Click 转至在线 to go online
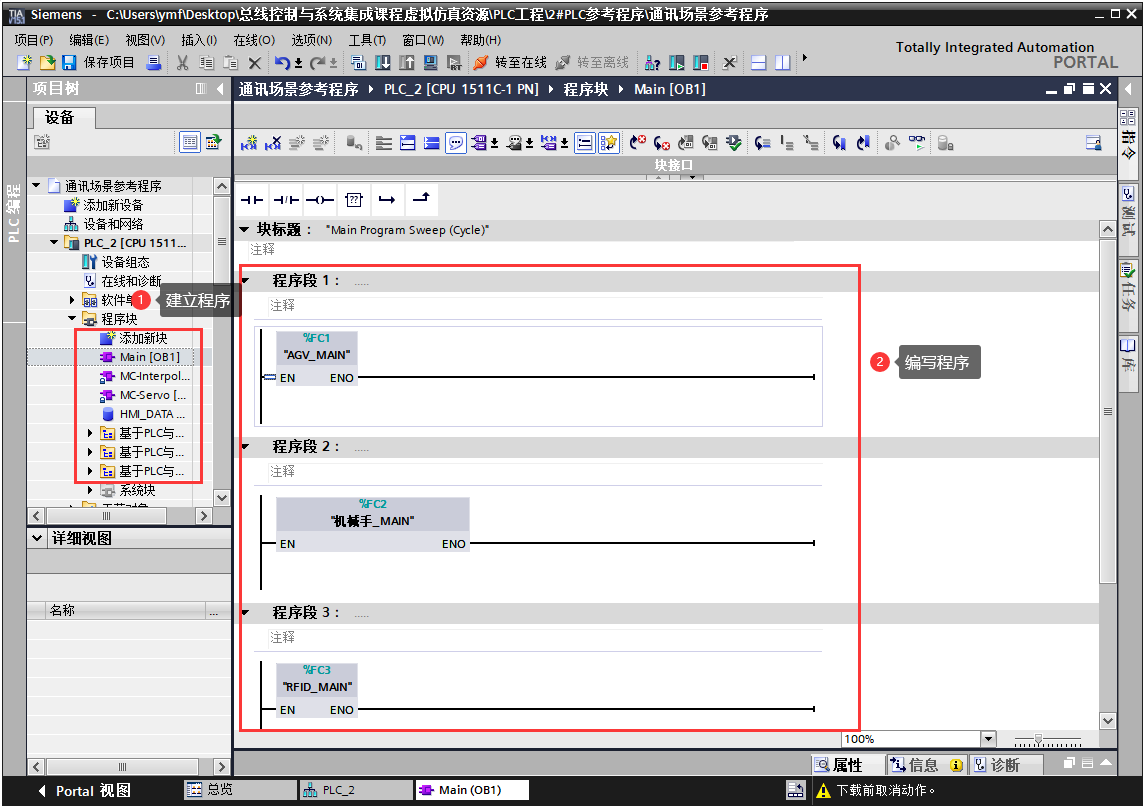 click(x=510, y=63)
